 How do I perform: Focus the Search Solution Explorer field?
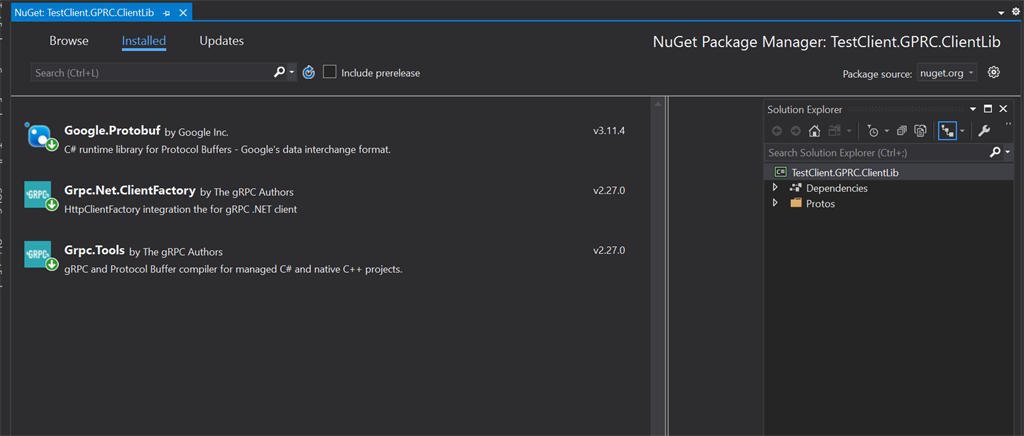pos(876,153)
